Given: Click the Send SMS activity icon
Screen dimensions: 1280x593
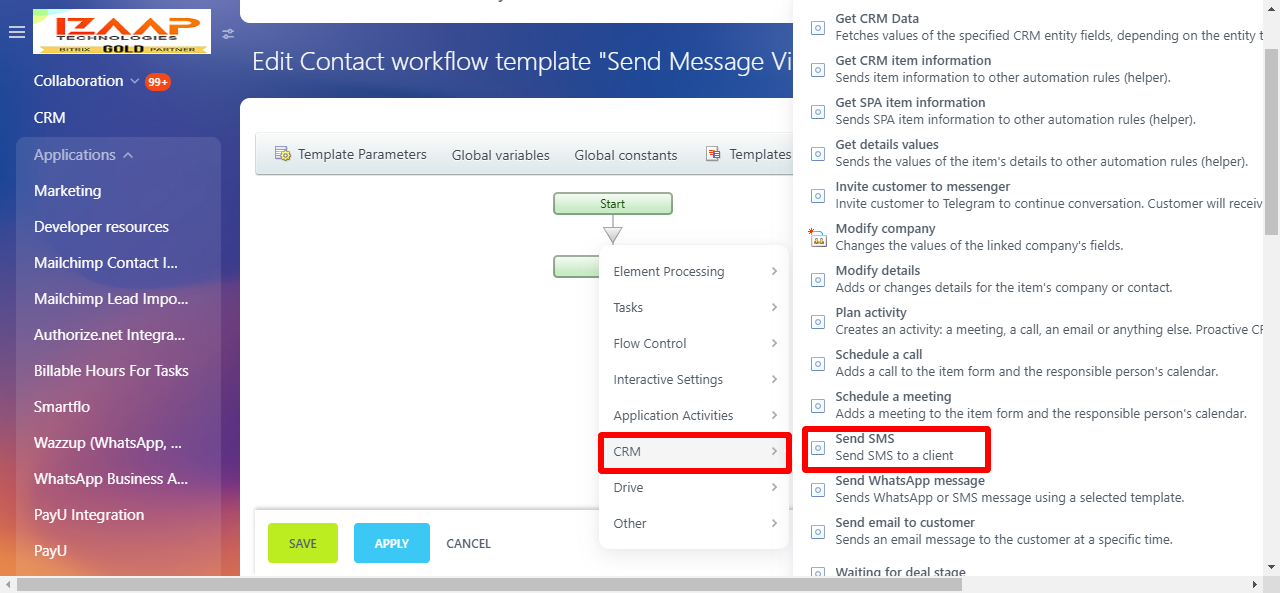Looking at the screenshot, I should (818, 448).
